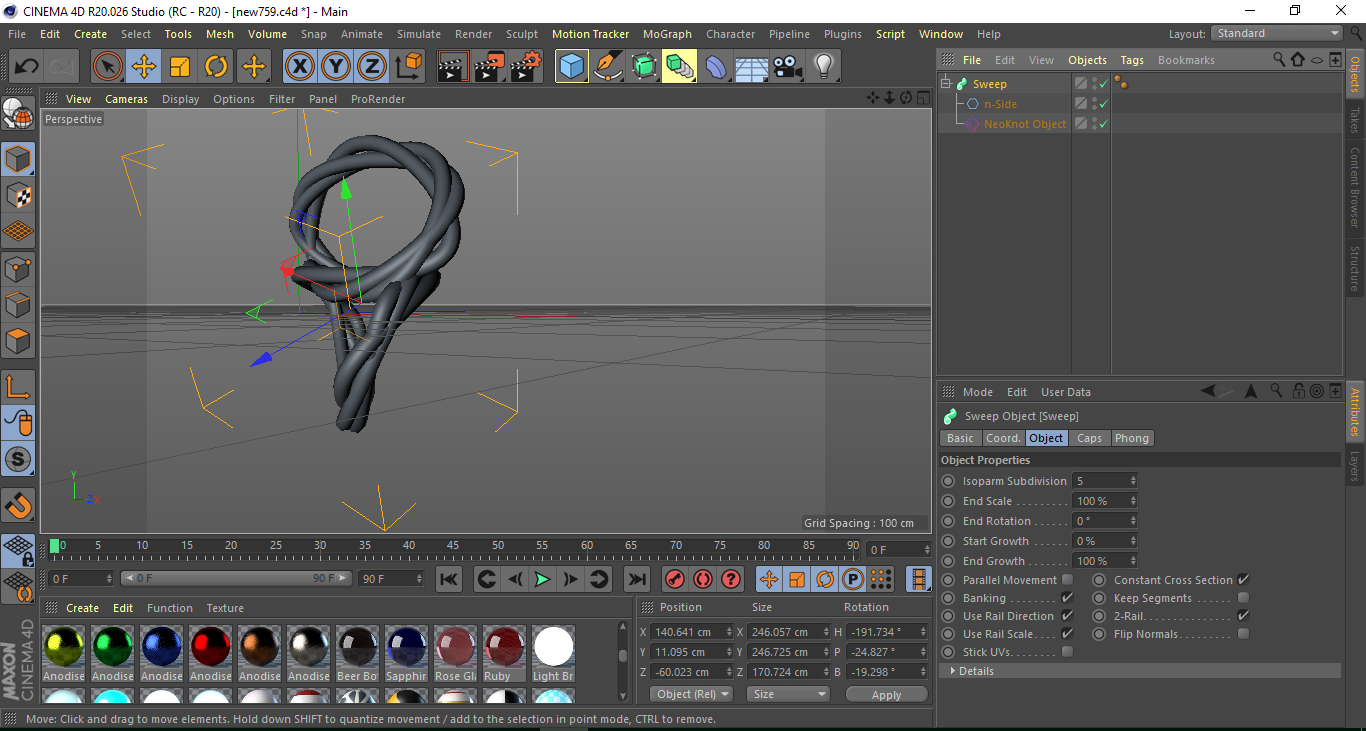Toggle Parallel Movement checkbox
The height and width of the screenshot is (731, 1366).
coord(1067,580)
